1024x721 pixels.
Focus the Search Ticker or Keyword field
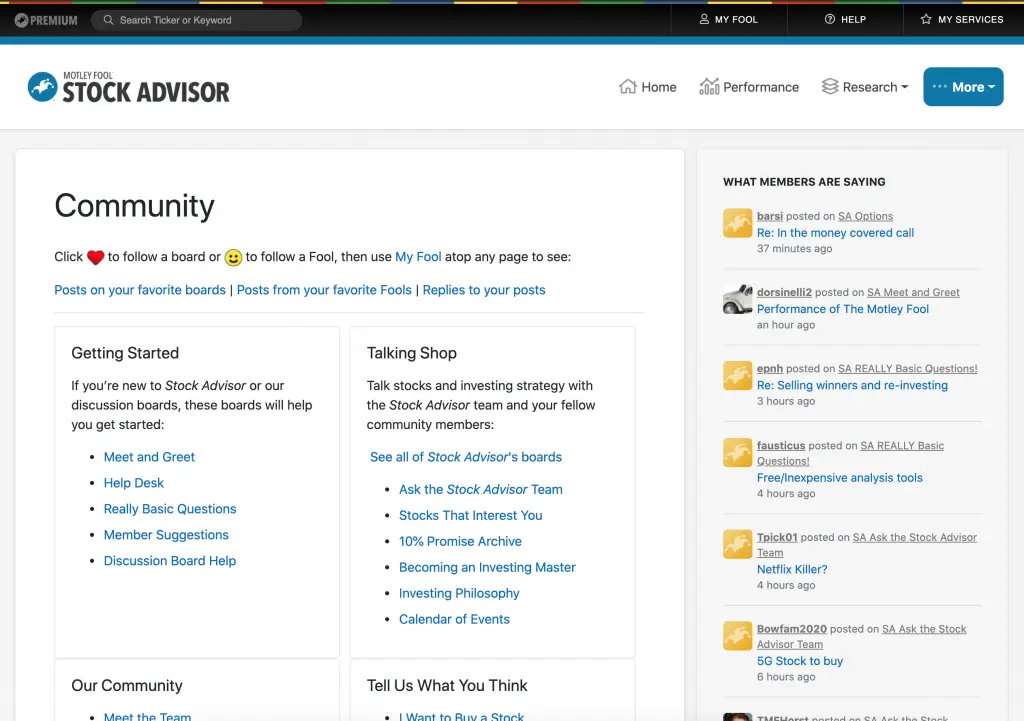pyautogui.click(x=197, y=20)
